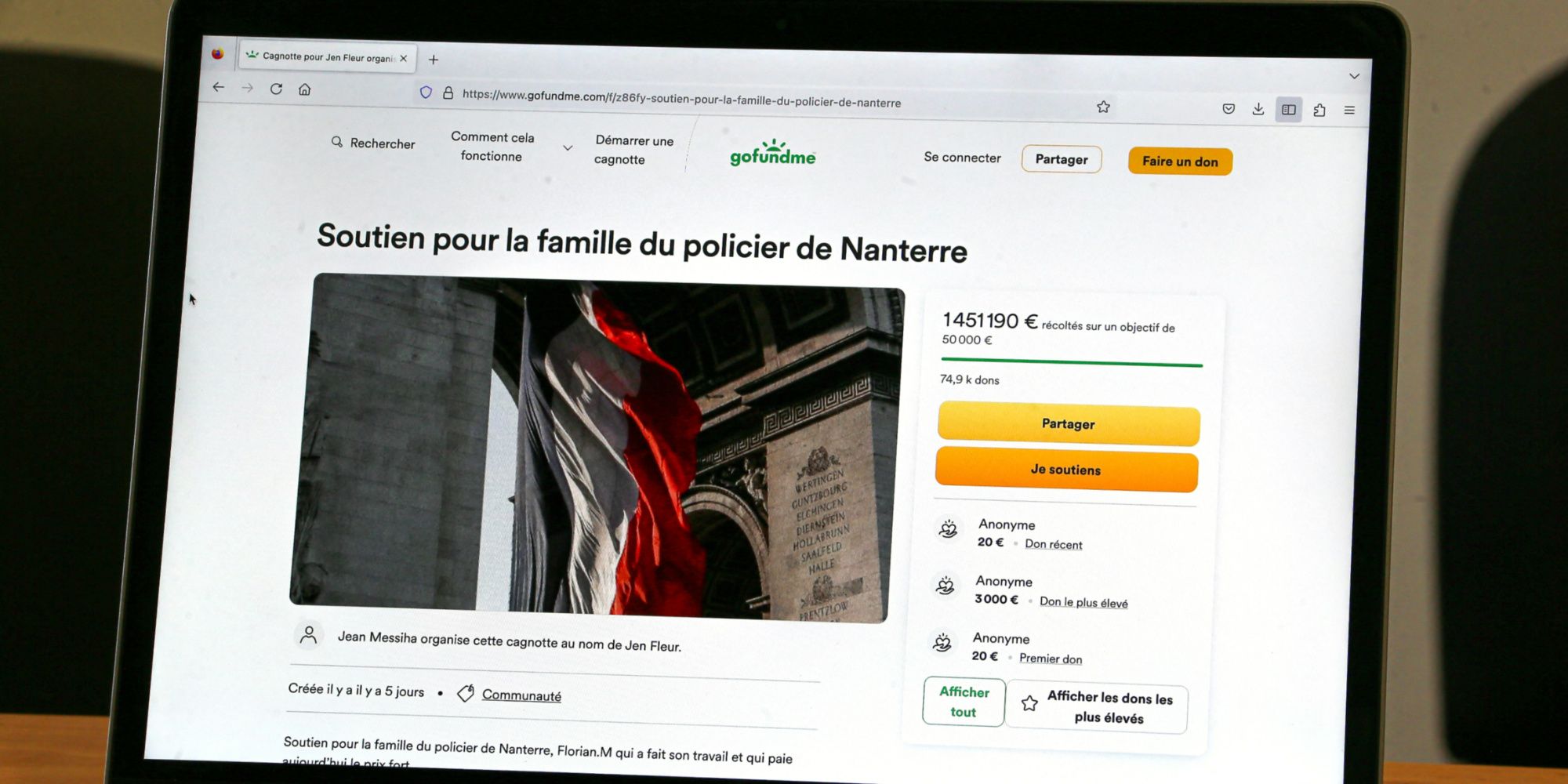Open the Pocket save icon

pos(1229,109)
